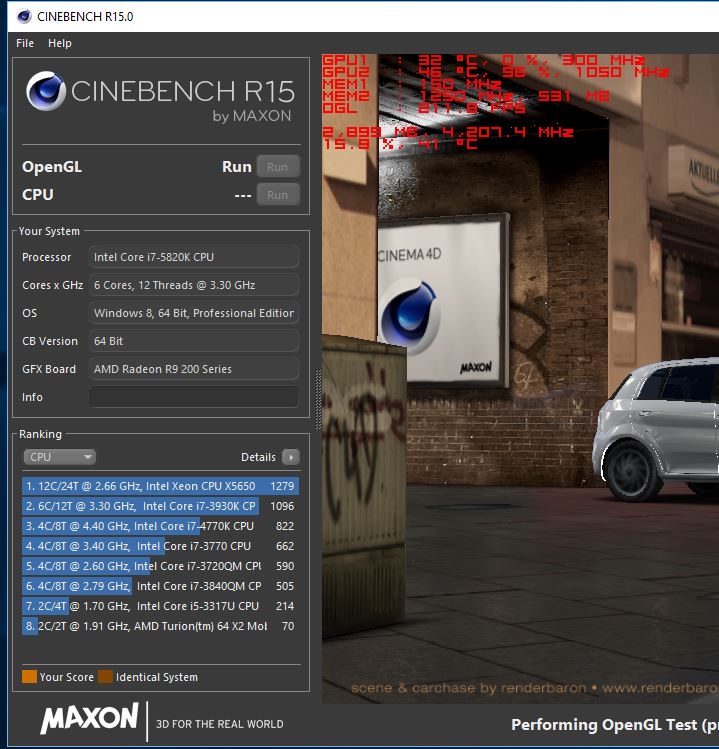Select ranking entry Intel Core i7-4770K
This screenshot has width=719, height=749.
coord(161,526)
